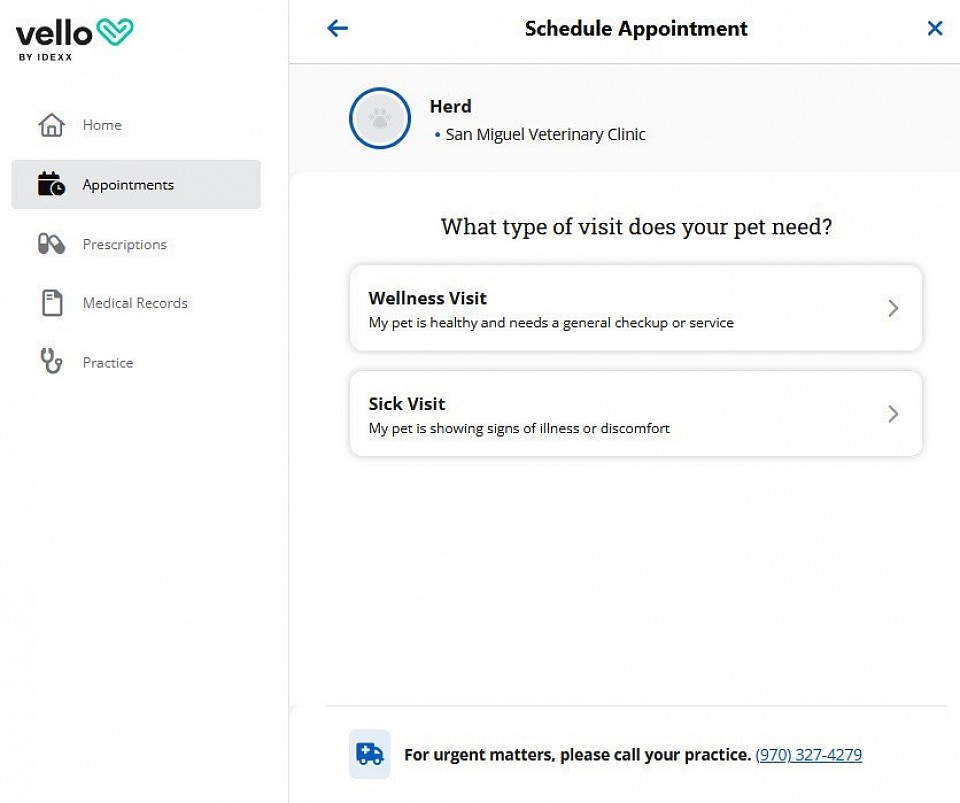Viewport: 960px width, 803px height.
Task: Click the Appointments calendar icon
Action: [x=51, y=184]
